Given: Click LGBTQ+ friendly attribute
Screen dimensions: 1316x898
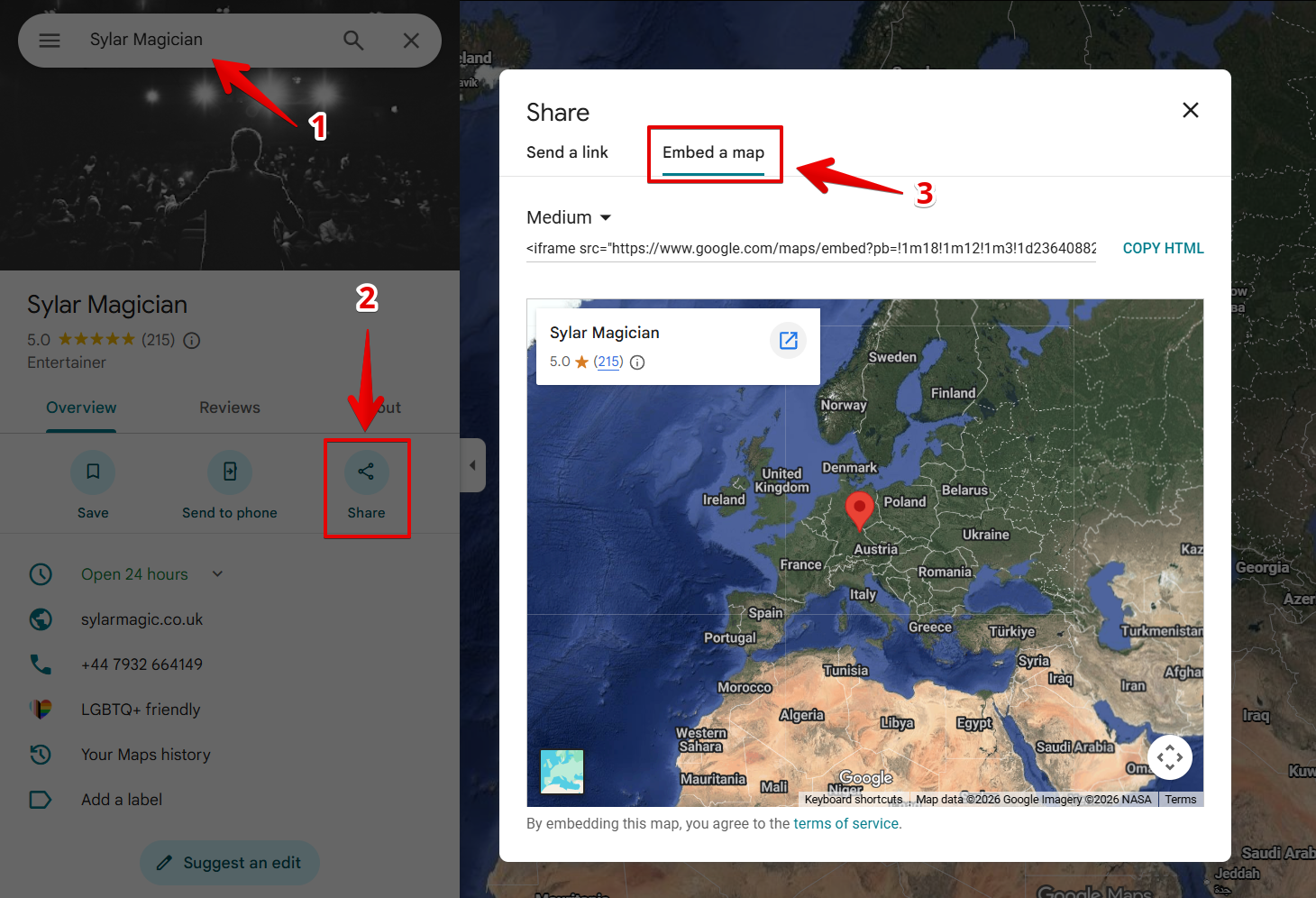Looking at the screenshot, I should point(141,710).
